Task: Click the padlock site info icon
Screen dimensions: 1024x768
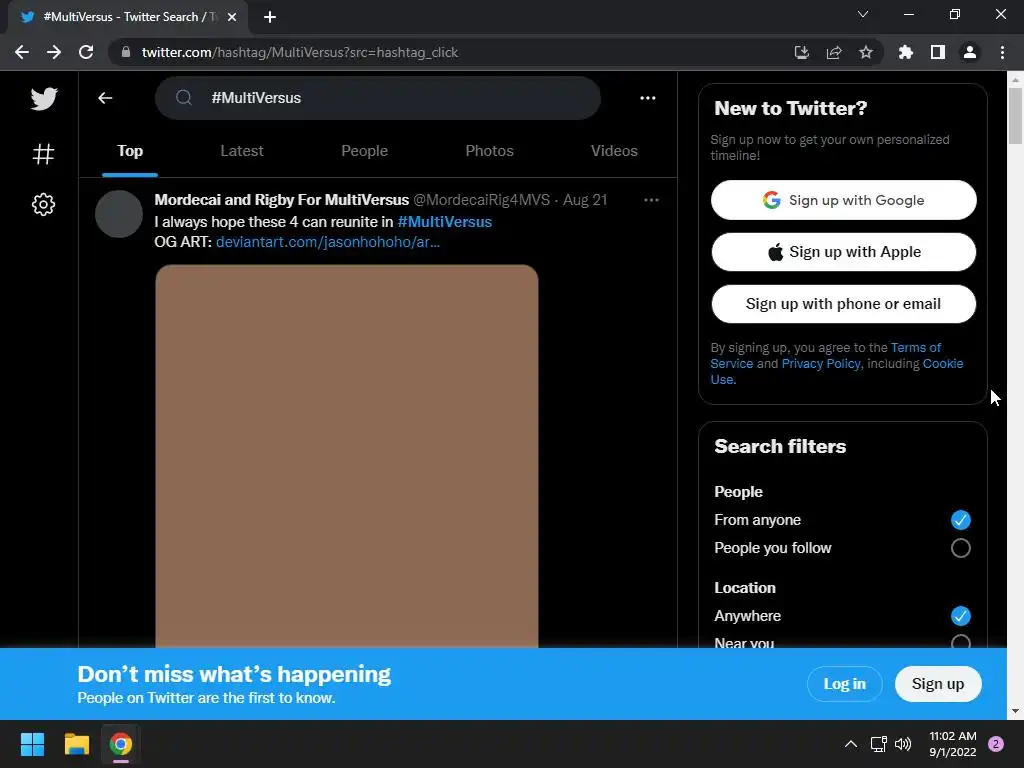Action: (126, 52)
